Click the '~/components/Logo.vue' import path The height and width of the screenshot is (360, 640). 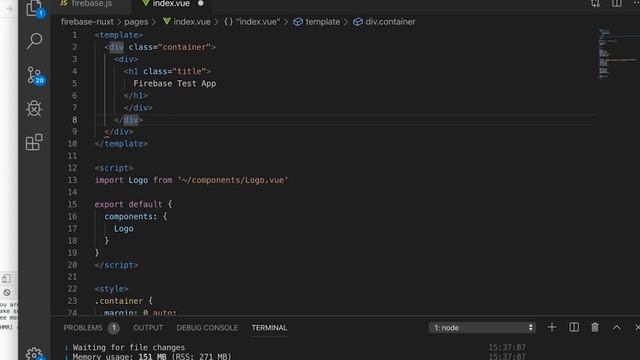point(233,180)
